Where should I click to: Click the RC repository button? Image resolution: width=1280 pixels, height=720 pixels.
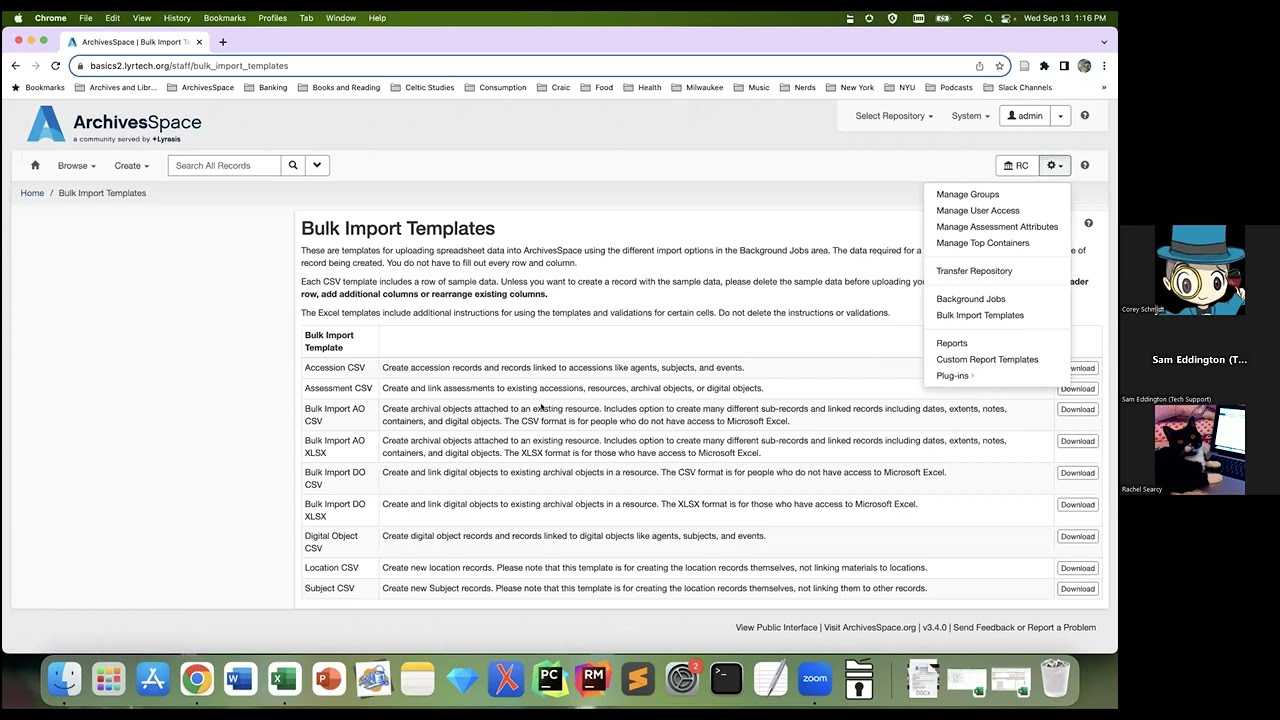point(1016,165)
